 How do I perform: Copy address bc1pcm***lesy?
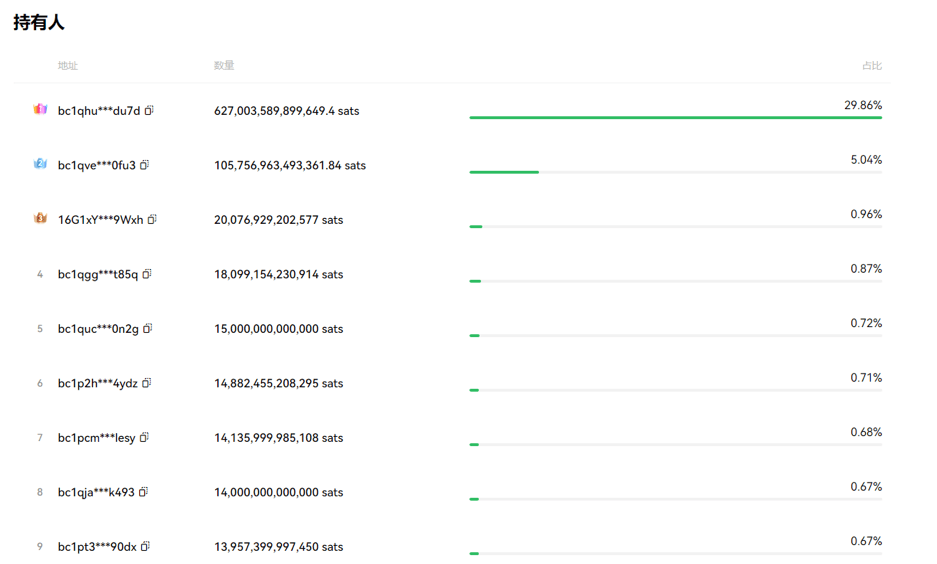(144, 437)
